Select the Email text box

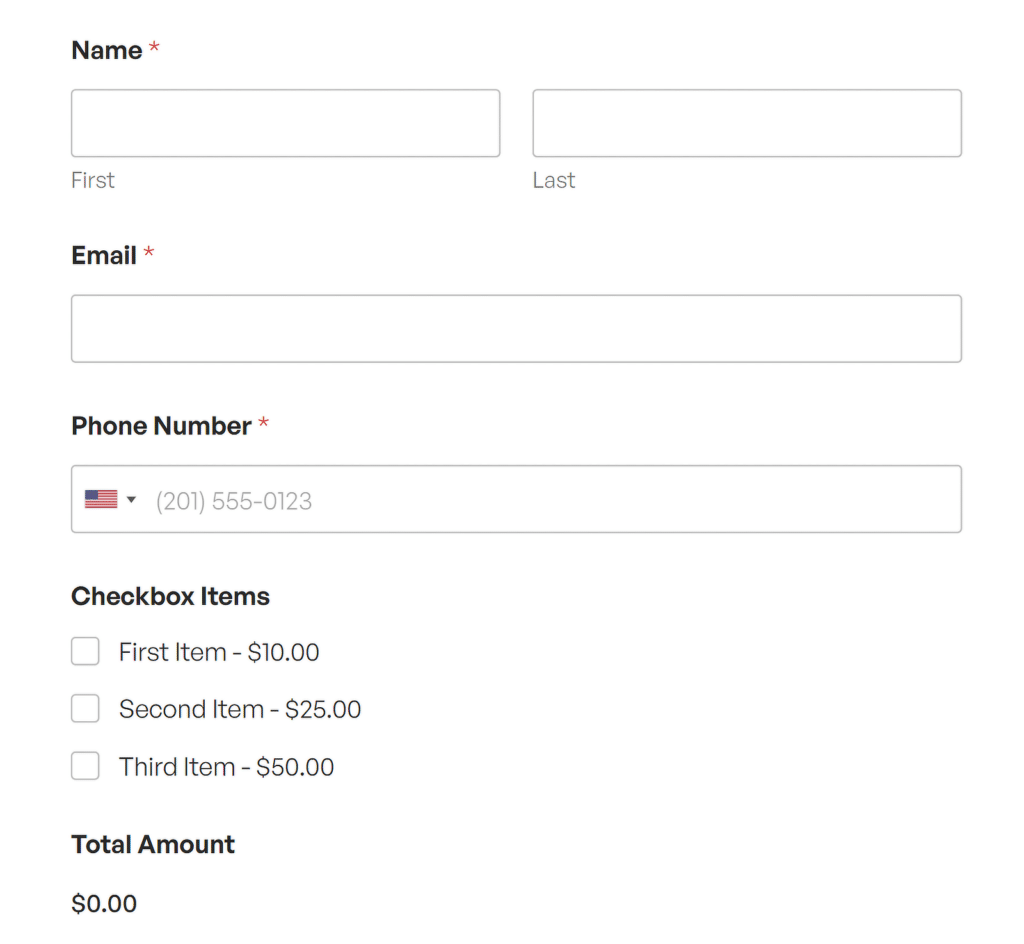click(x=516, y=328)
